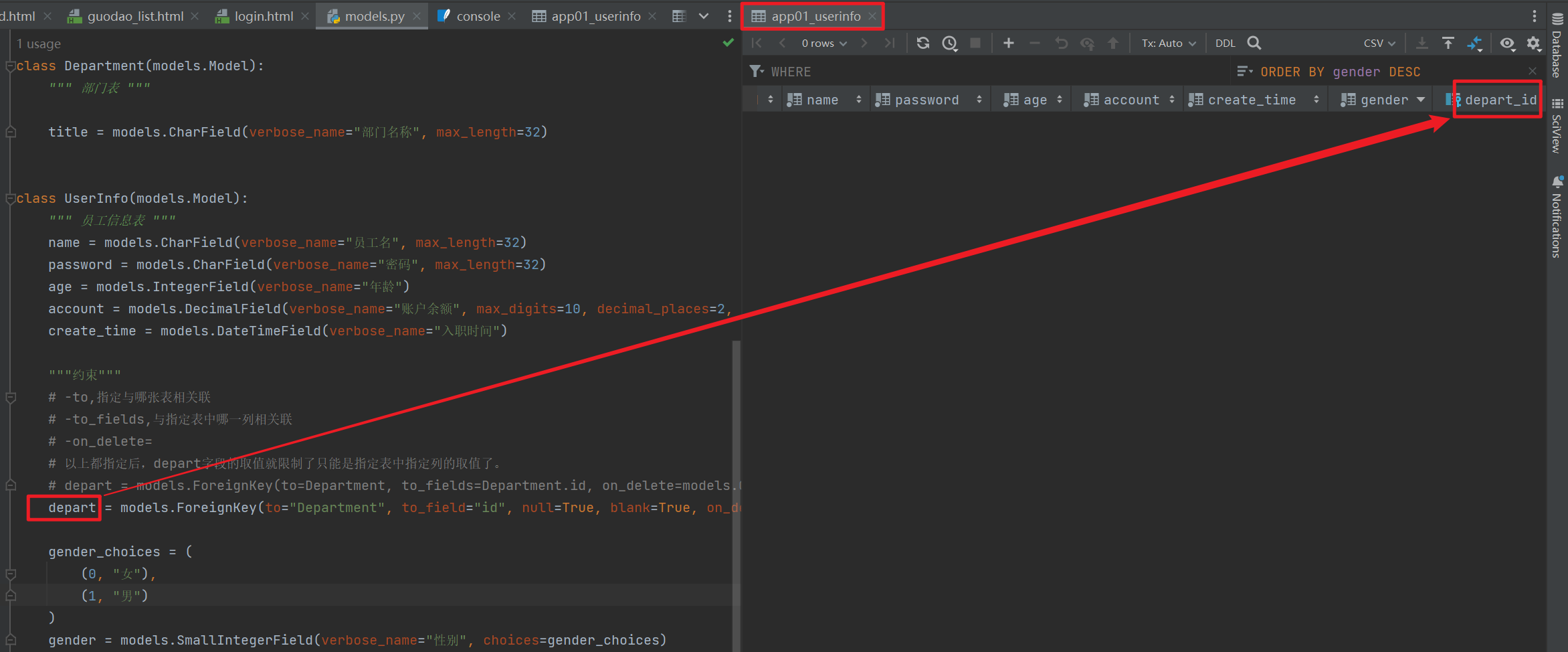
Task: Click the Reload Page refresh icon
Action: coord(923,44)
